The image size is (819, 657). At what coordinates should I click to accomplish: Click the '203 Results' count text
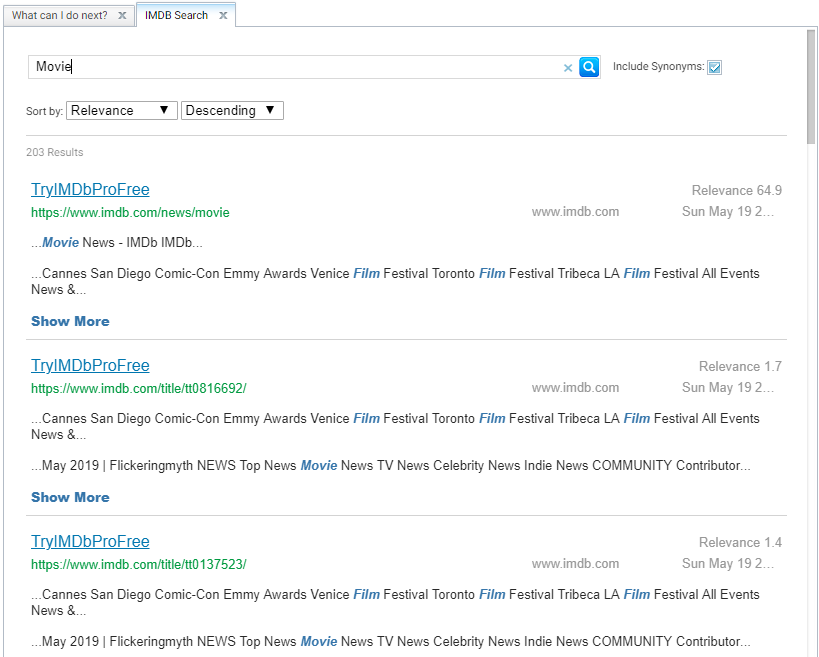tap(55, 152)
